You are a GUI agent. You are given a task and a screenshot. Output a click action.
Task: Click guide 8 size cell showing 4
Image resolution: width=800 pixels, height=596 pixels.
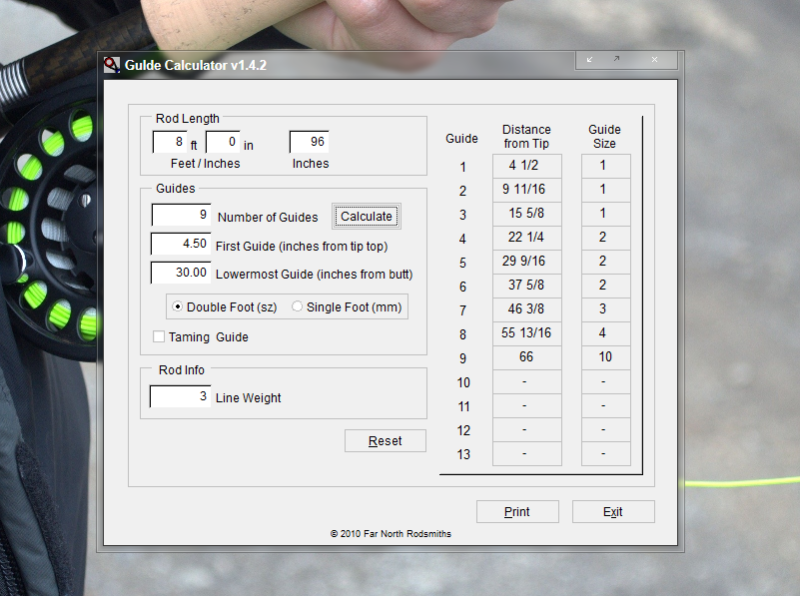[606, 334]
